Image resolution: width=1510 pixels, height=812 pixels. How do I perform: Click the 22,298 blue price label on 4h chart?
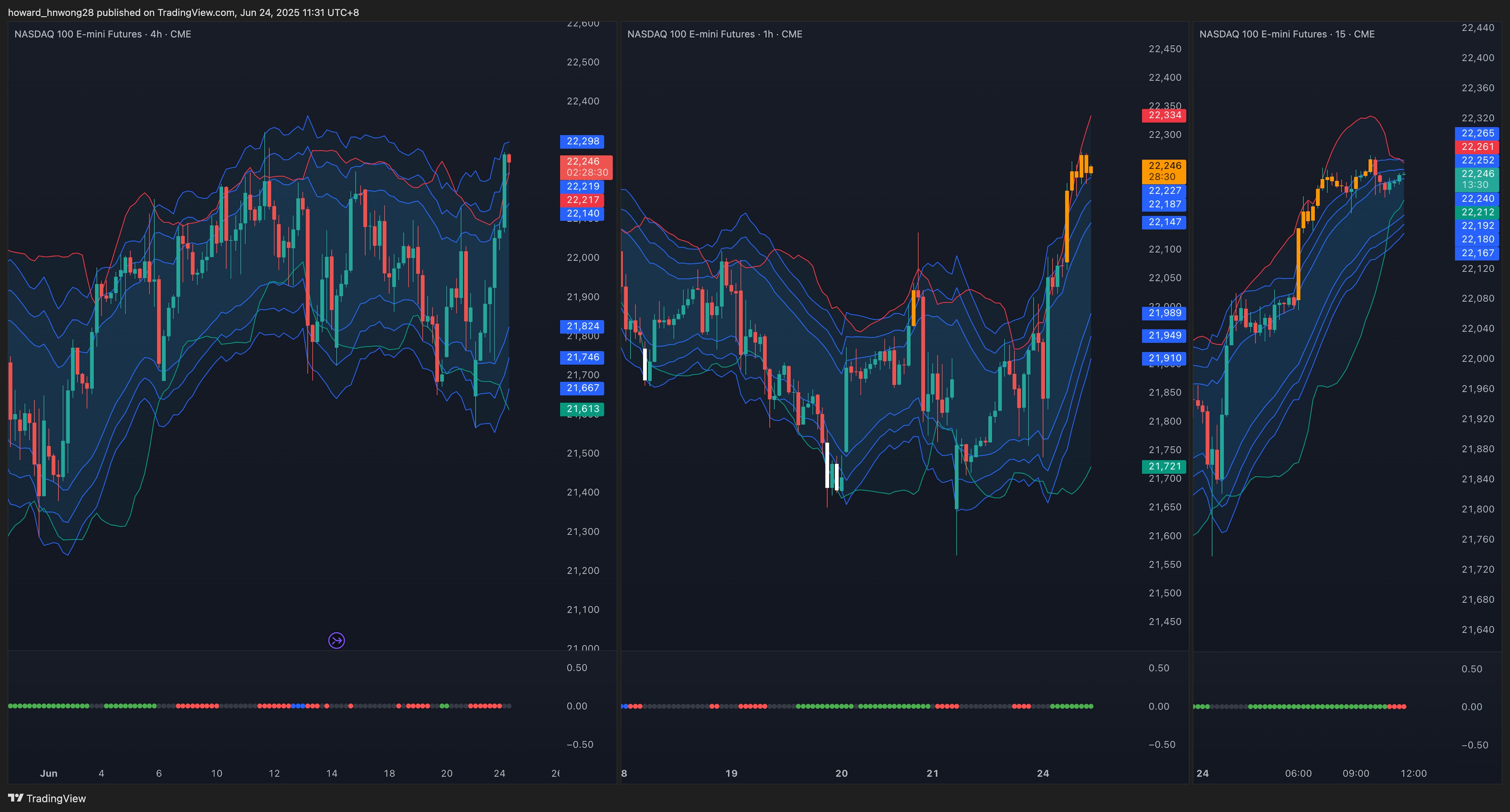[x=582, y=141]
